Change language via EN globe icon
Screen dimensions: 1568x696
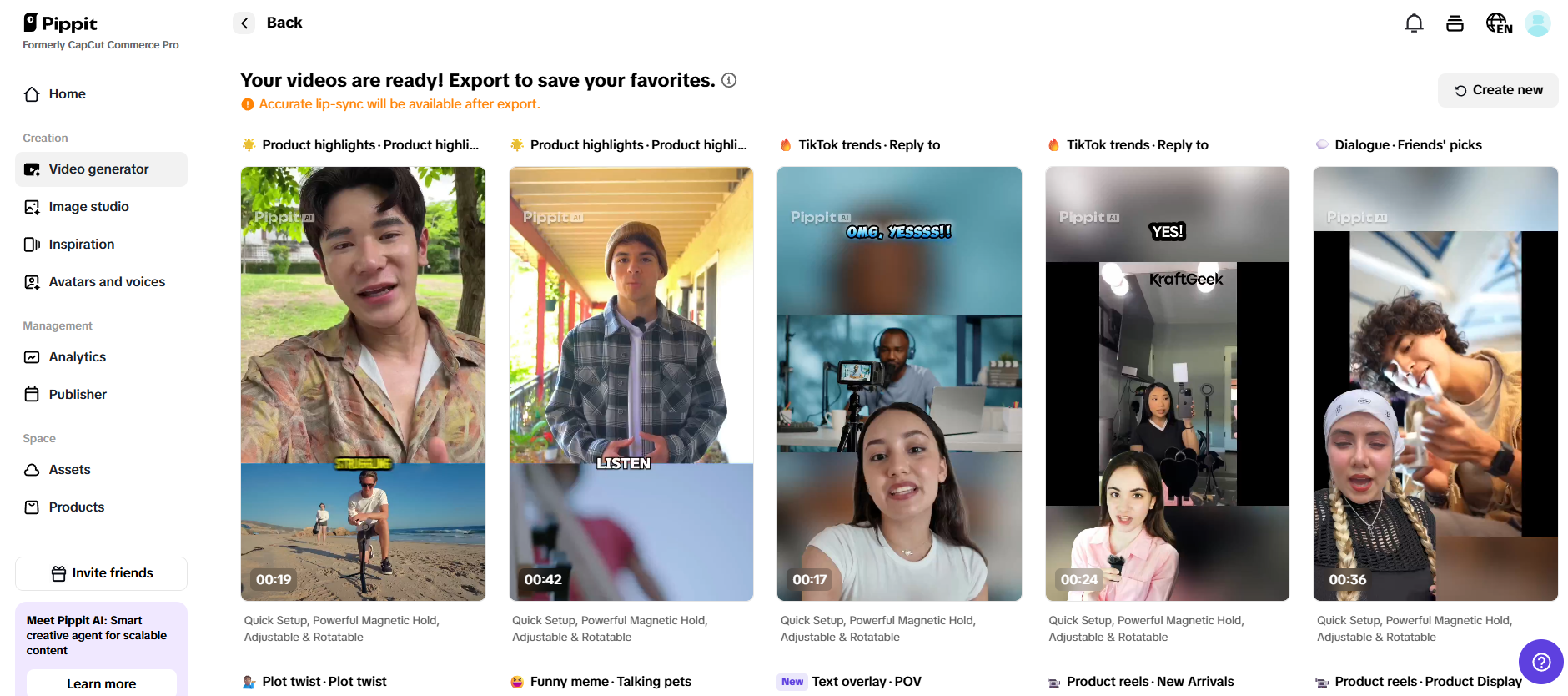click(x=1499, y=23)
